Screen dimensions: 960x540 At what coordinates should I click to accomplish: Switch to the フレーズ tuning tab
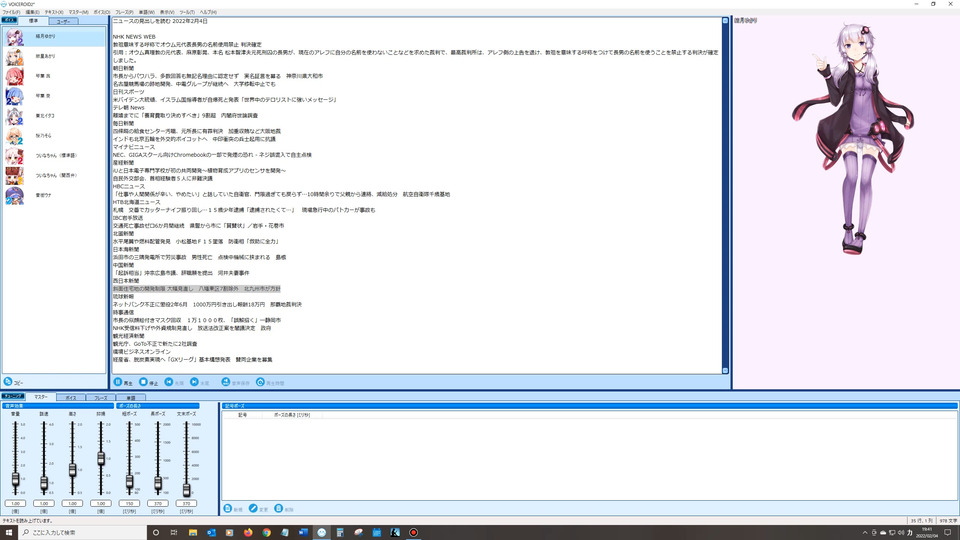coord(100,398)
